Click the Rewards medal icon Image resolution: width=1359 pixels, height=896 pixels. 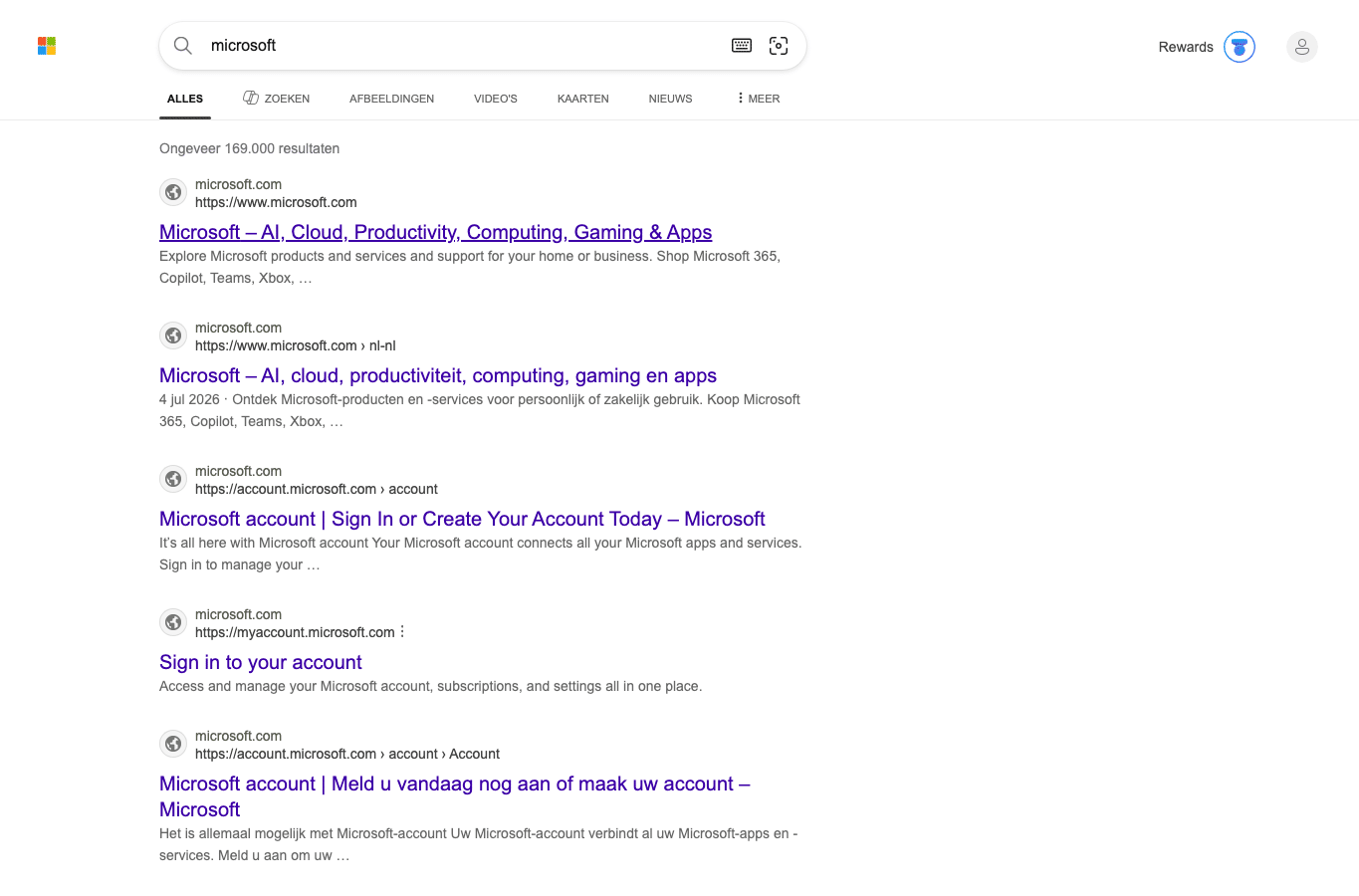[x=1240, y=47]
